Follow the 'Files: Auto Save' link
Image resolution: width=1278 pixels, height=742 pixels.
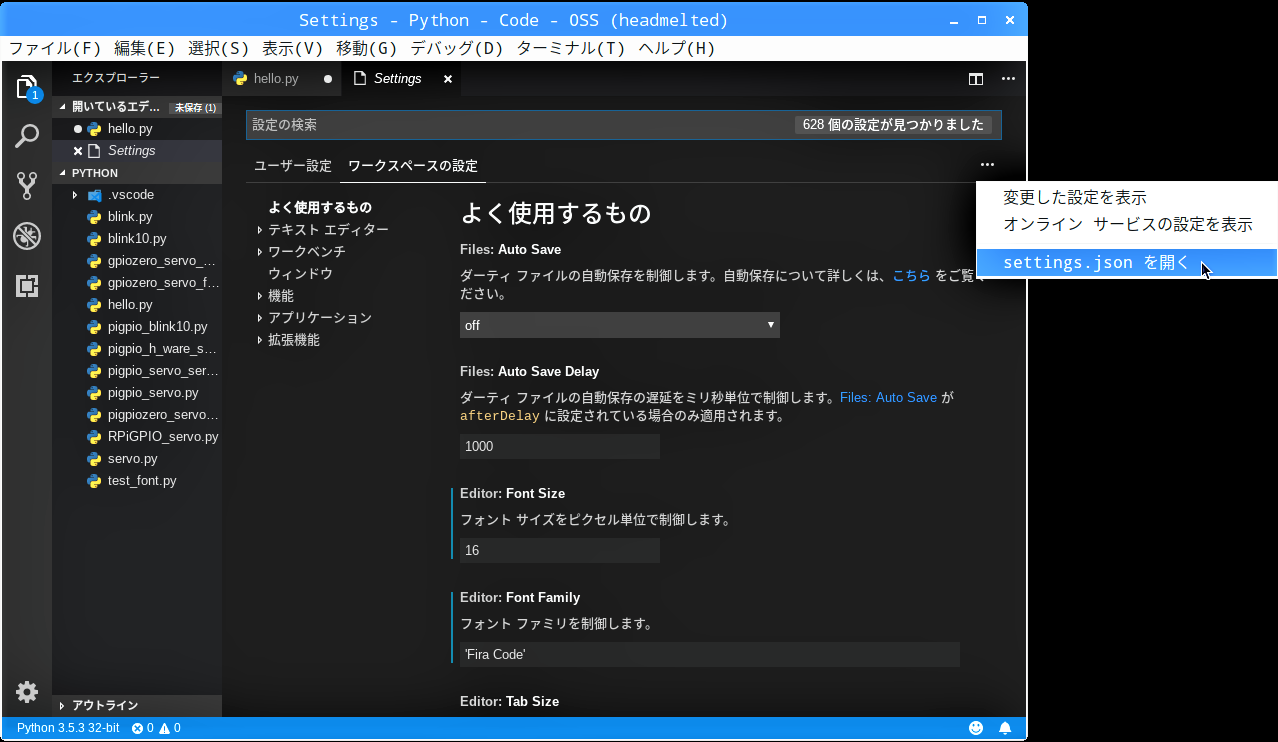pos(888,398)
